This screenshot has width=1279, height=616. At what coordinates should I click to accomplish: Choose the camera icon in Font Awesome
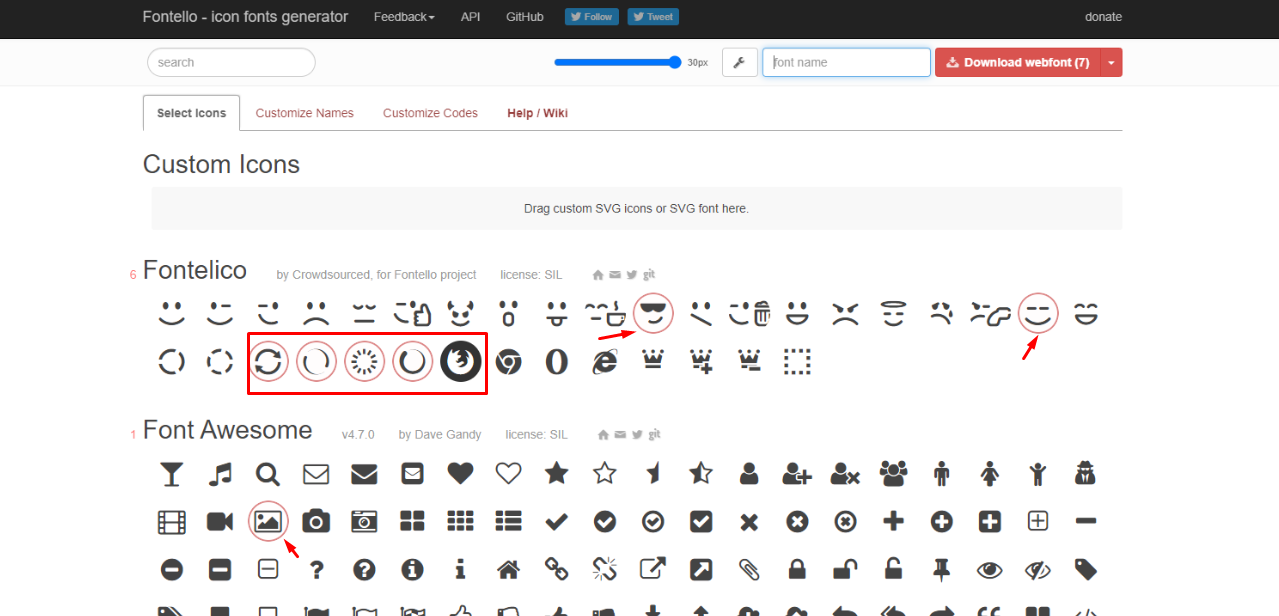point(316,521)
